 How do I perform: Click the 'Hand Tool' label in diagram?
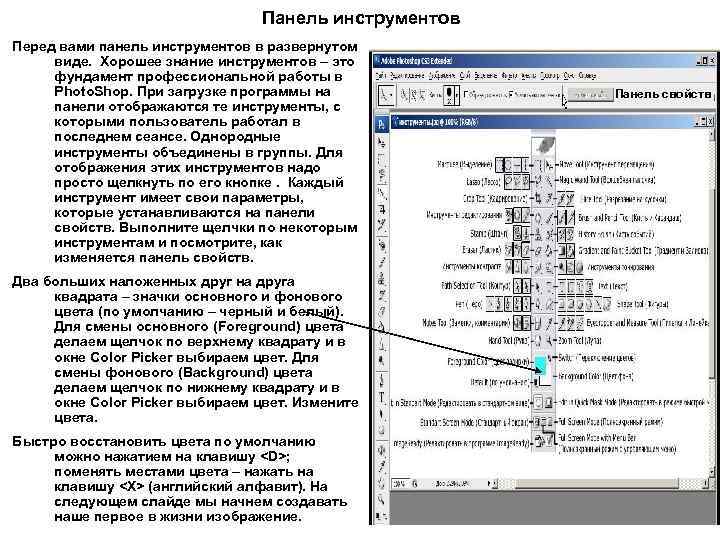click(509, 341)
